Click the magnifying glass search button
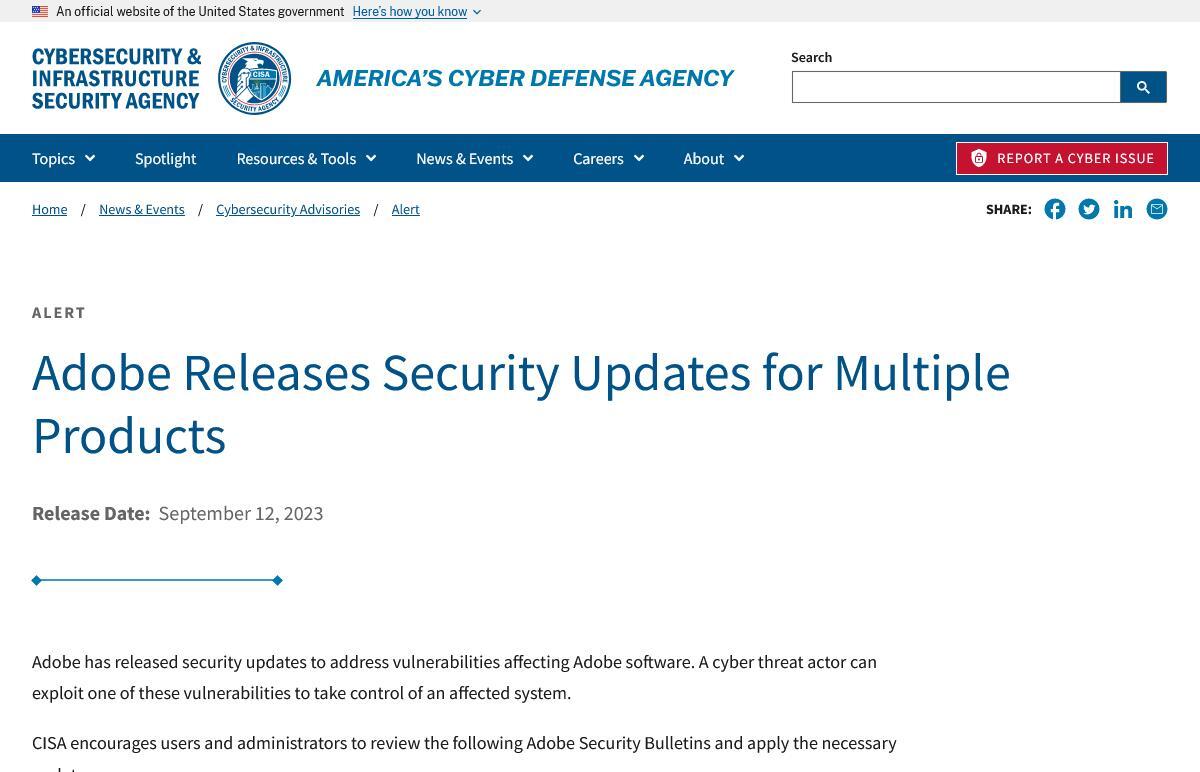The image size is (1200, 772). pyautogui.click(x=1143, y=87)
